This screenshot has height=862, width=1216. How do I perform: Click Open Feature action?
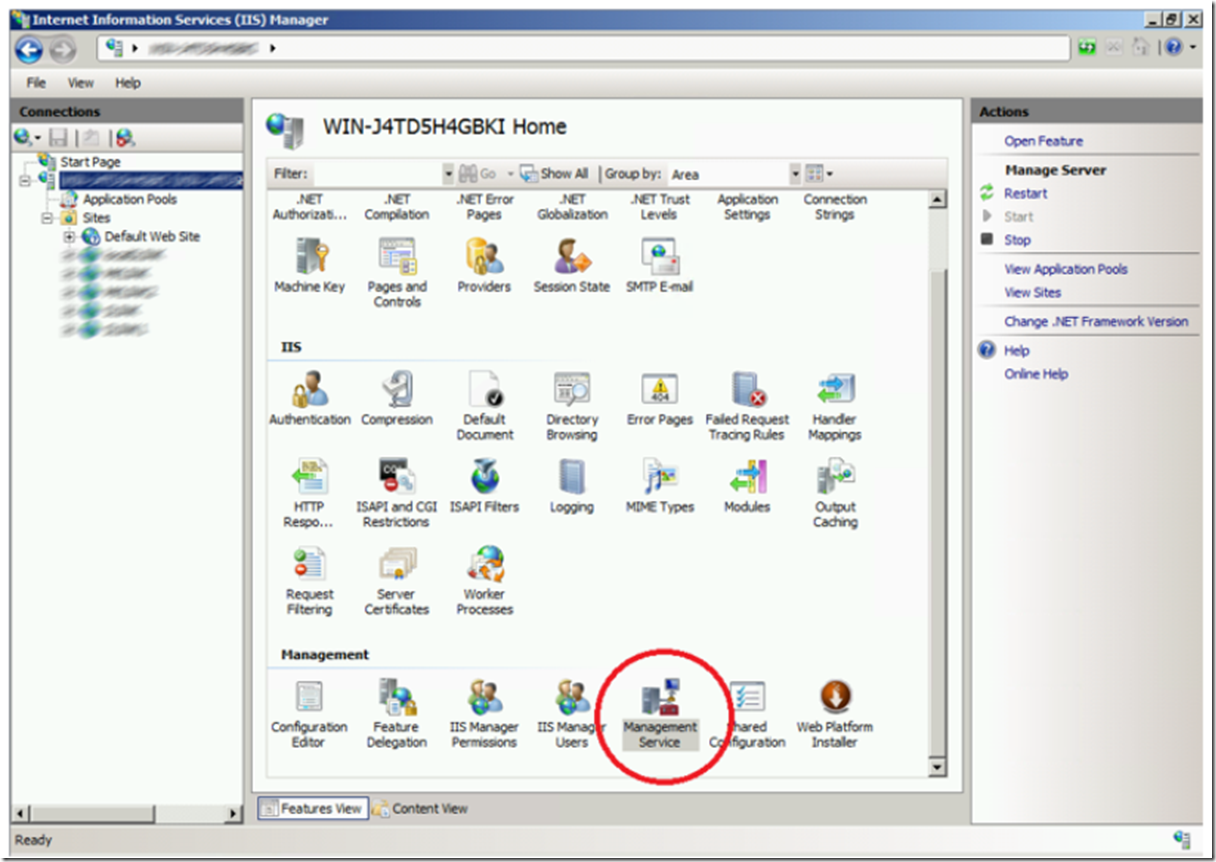tap(1044, 141)
